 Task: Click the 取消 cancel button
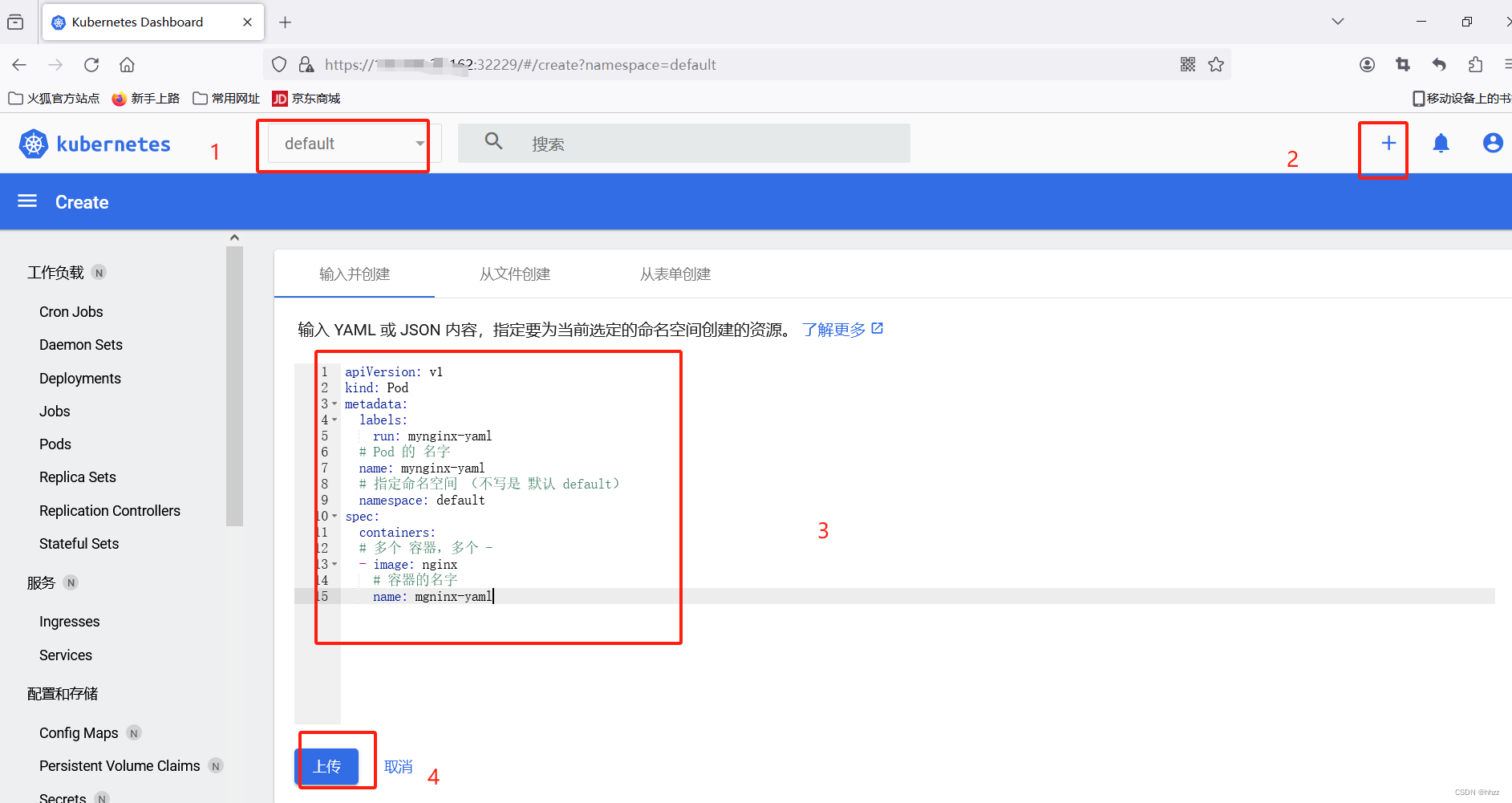coord(399,767)
